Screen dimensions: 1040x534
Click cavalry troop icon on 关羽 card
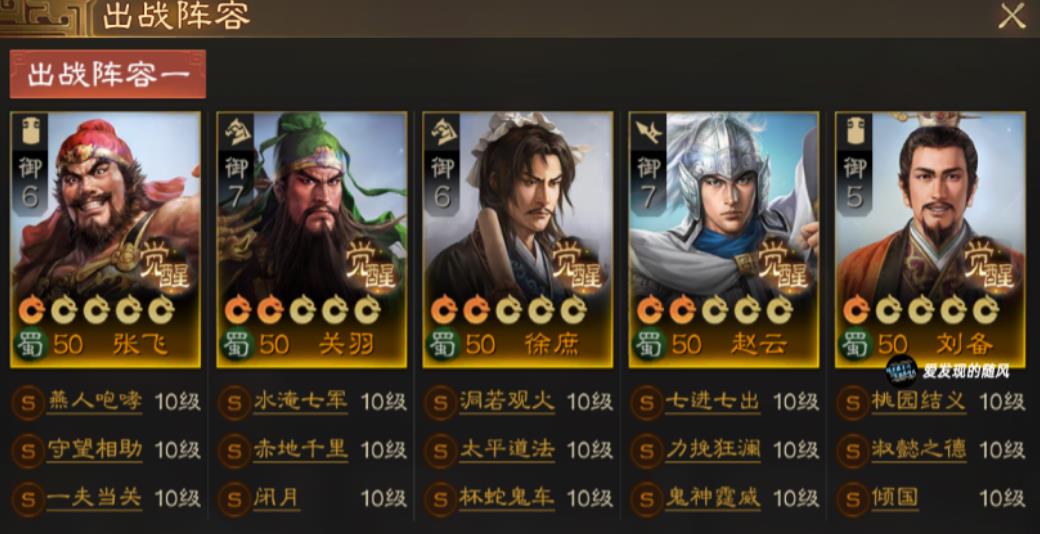(x=235, y=132)
